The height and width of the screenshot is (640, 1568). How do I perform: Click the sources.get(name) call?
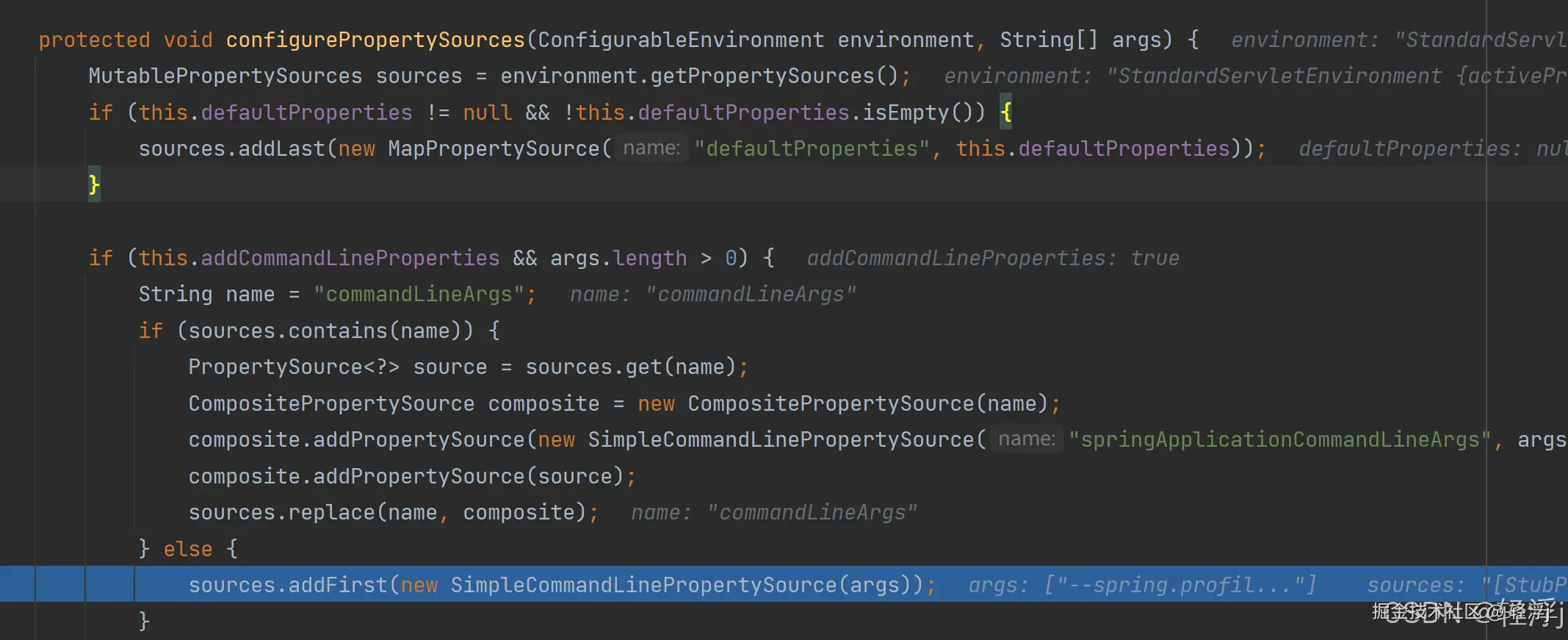631,367
